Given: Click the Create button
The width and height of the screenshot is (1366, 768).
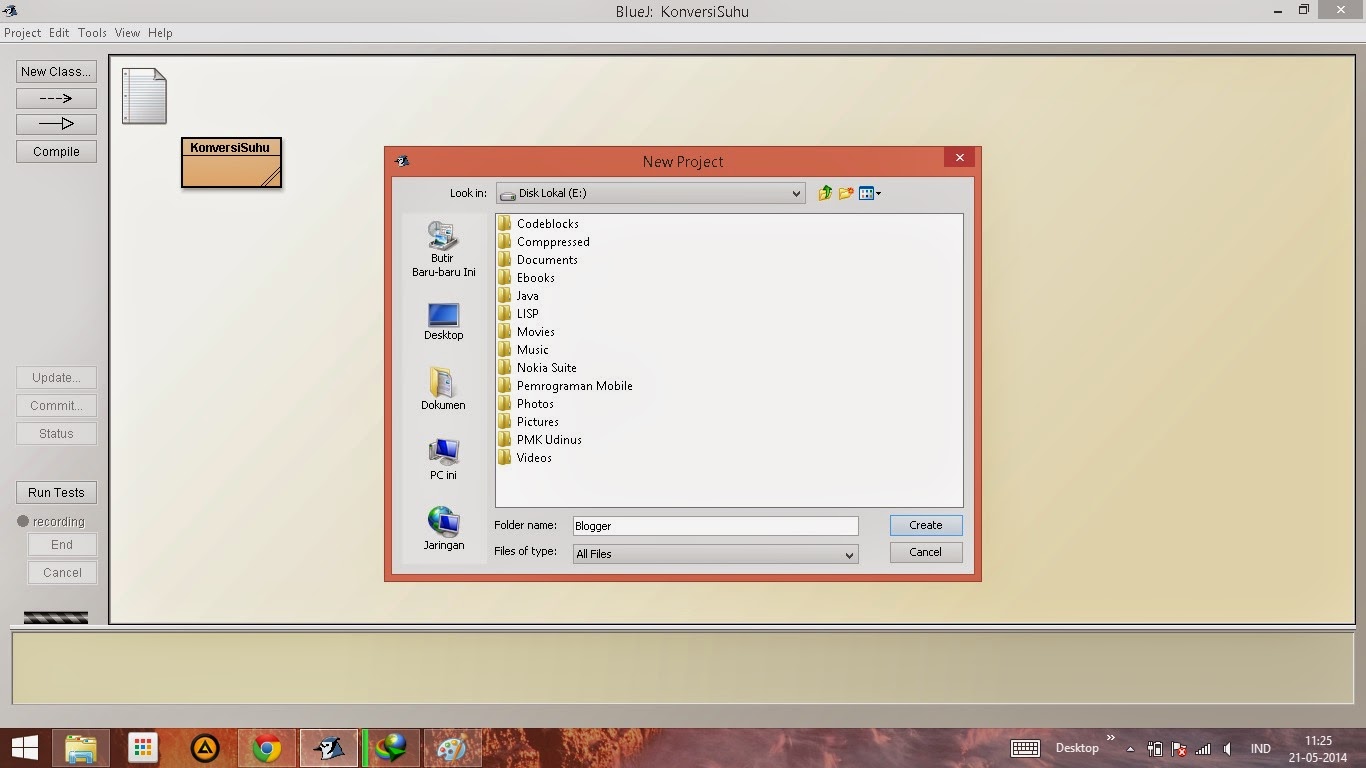Looking at the screenshot, I should pyautogui.click(x=926, y=525).
